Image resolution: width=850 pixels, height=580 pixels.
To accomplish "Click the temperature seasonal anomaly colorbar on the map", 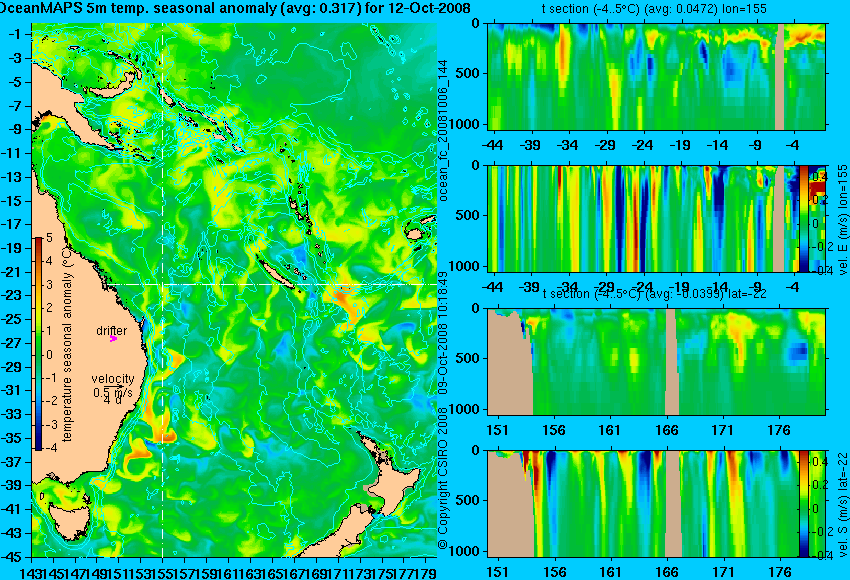I will (38, 343).
